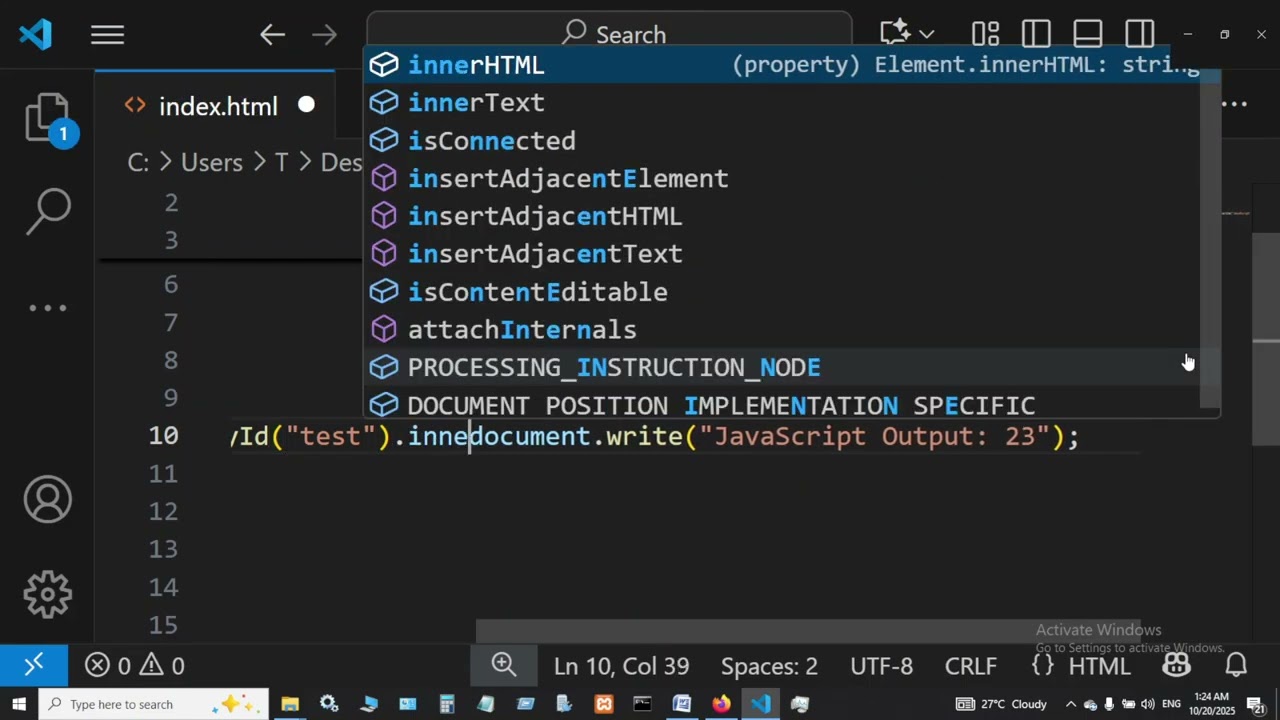1280x720 pixels.
Task: Open Customize Layout icon
Action: click(986, 35)
